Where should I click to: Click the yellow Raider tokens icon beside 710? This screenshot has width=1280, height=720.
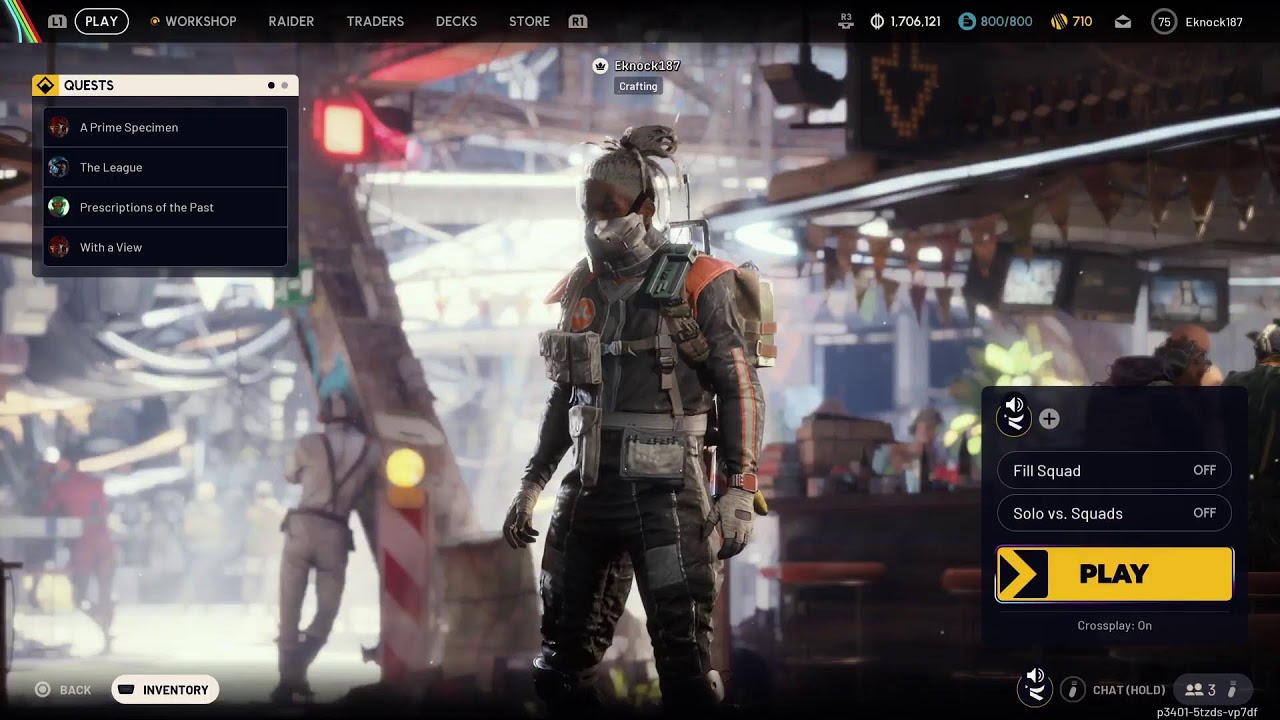tap(1058, 21)
